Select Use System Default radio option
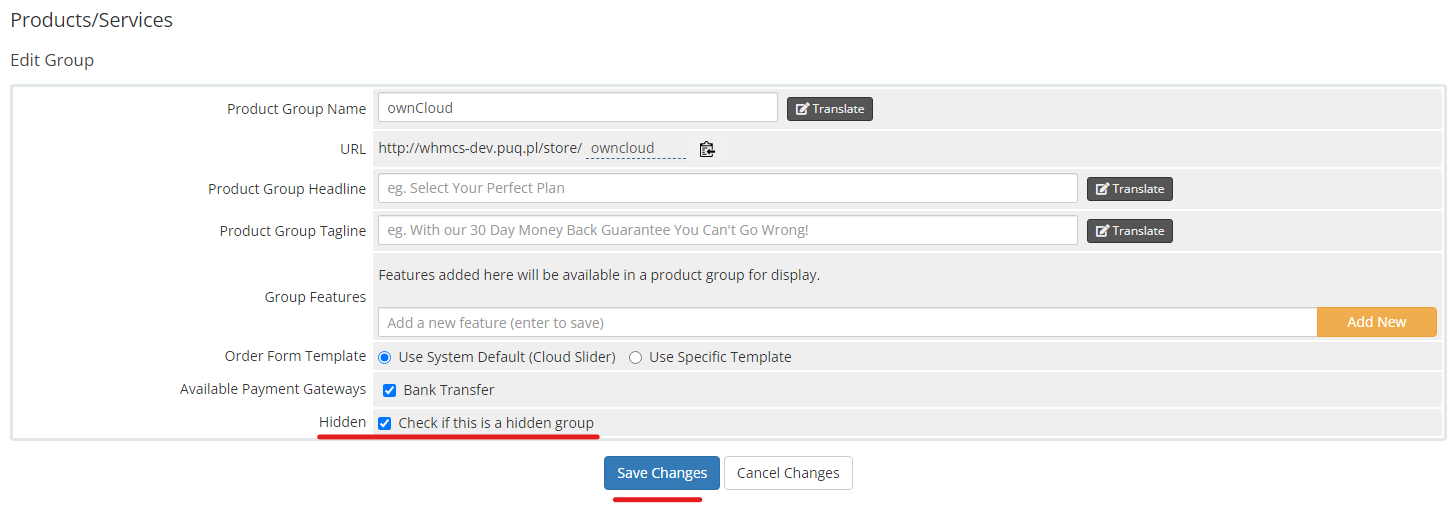This screenshot has width=1454, height=518. coord(385,358)
